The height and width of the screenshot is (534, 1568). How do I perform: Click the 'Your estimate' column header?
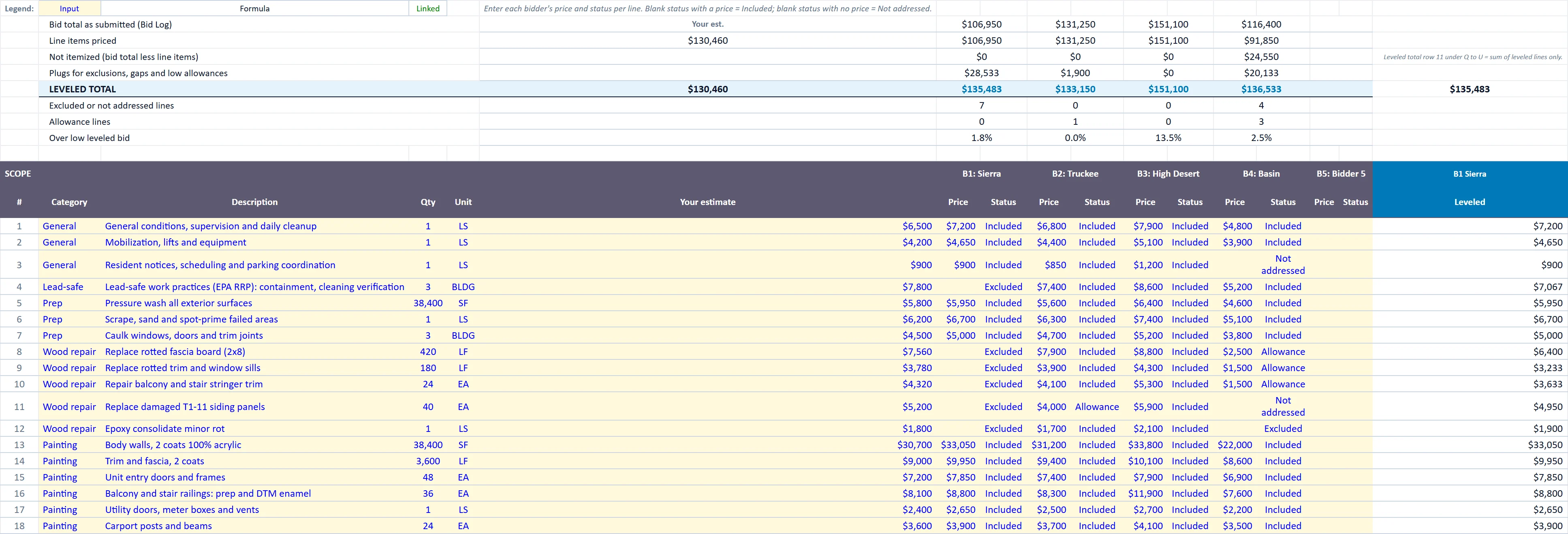coord(707,202)
